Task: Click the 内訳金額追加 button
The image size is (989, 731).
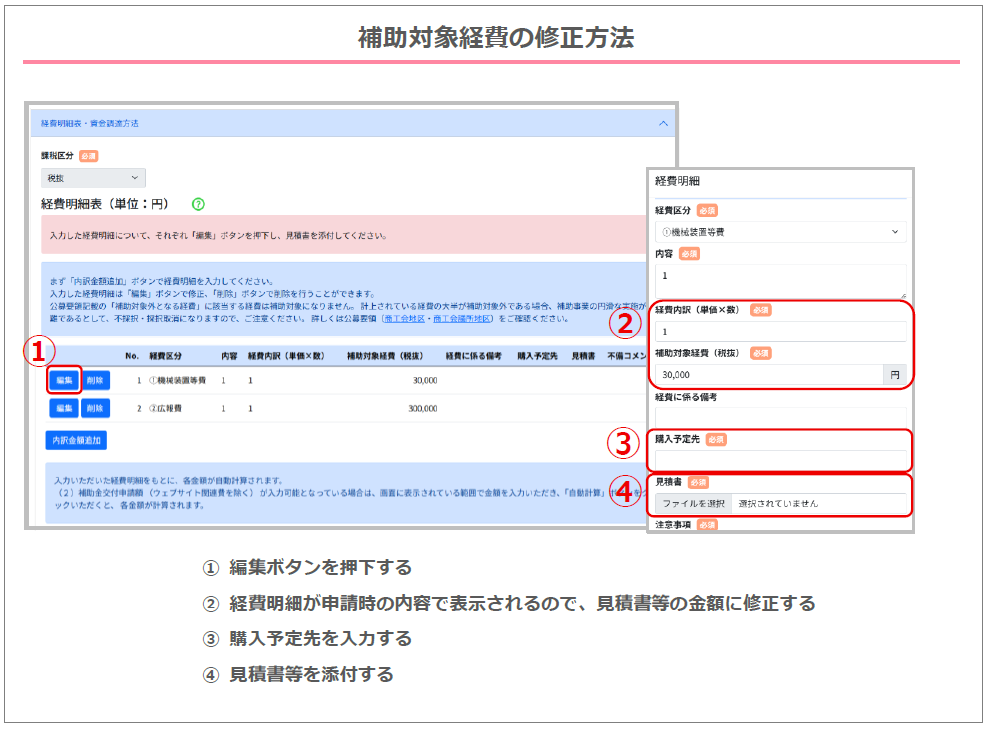Action: coord(76,440)
